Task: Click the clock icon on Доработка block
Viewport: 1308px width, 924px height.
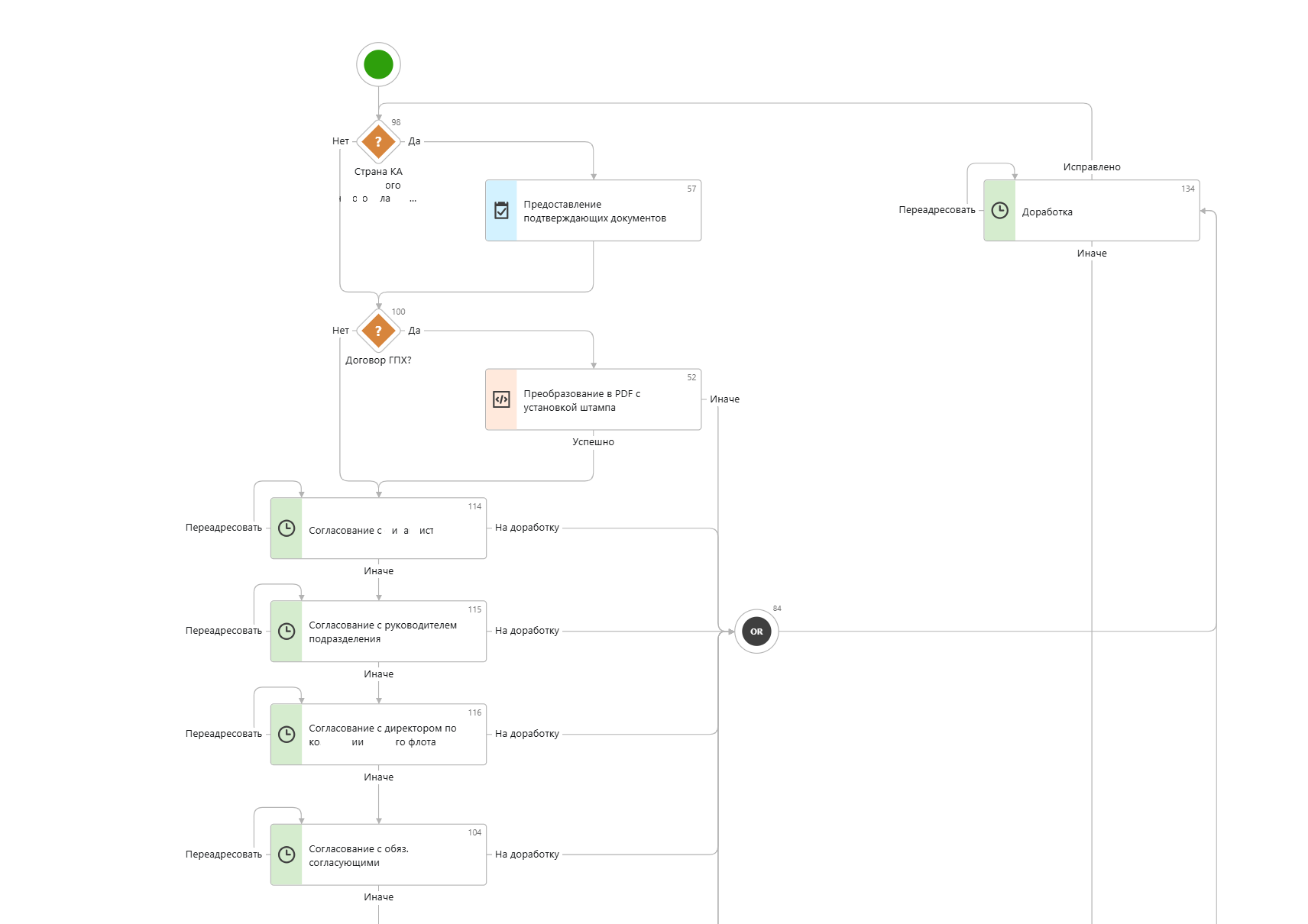Action: tap(999, 211)
